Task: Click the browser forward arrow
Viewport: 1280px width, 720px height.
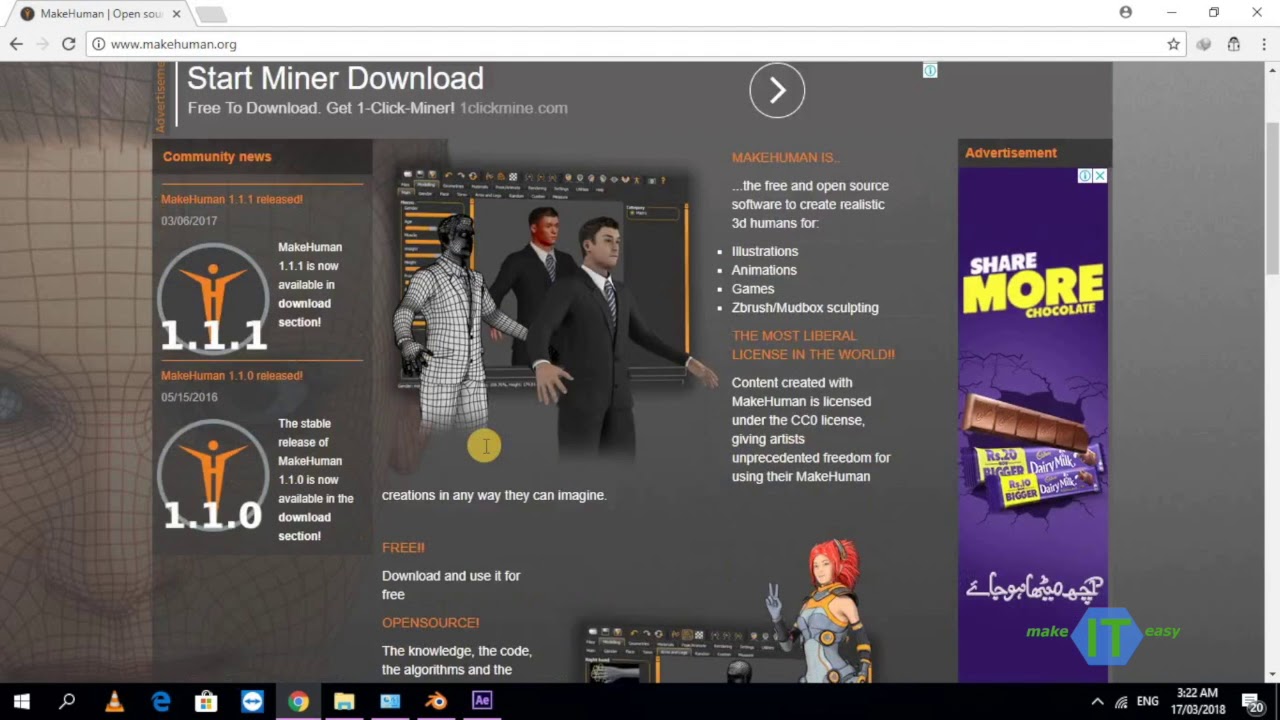Action: 42,44
